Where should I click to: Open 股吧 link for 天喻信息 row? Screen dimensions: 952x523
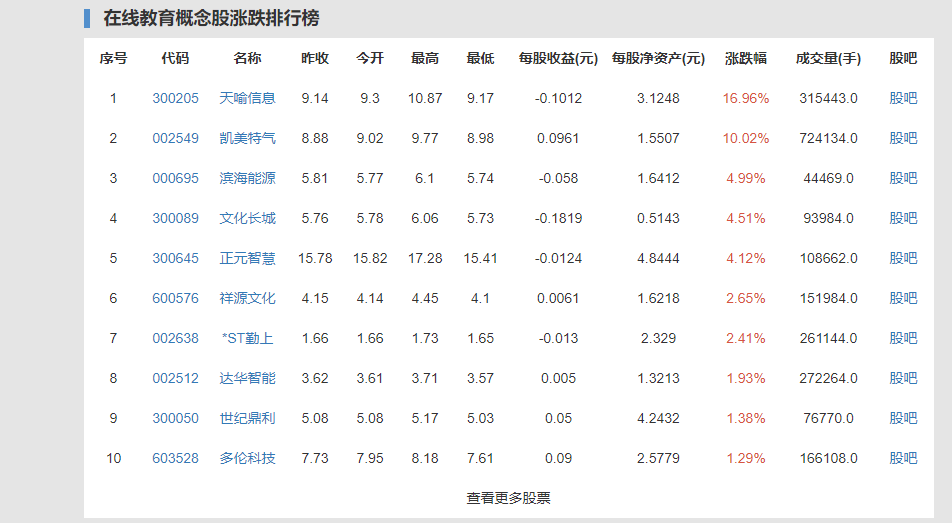pos(903,98)
